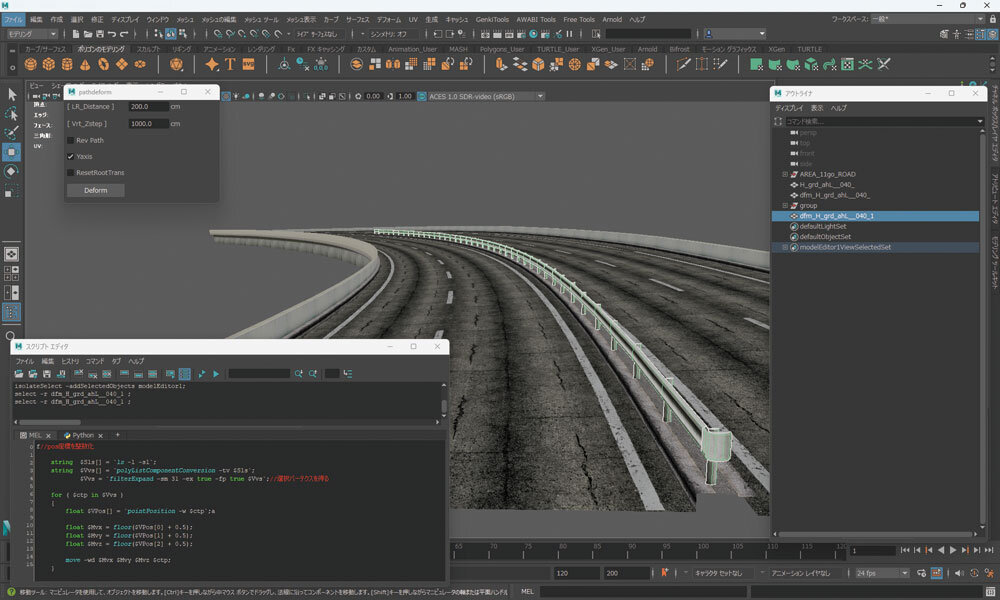Select the SVG import shelf icon
The image size is (1000, 600).
click(248, 64)
